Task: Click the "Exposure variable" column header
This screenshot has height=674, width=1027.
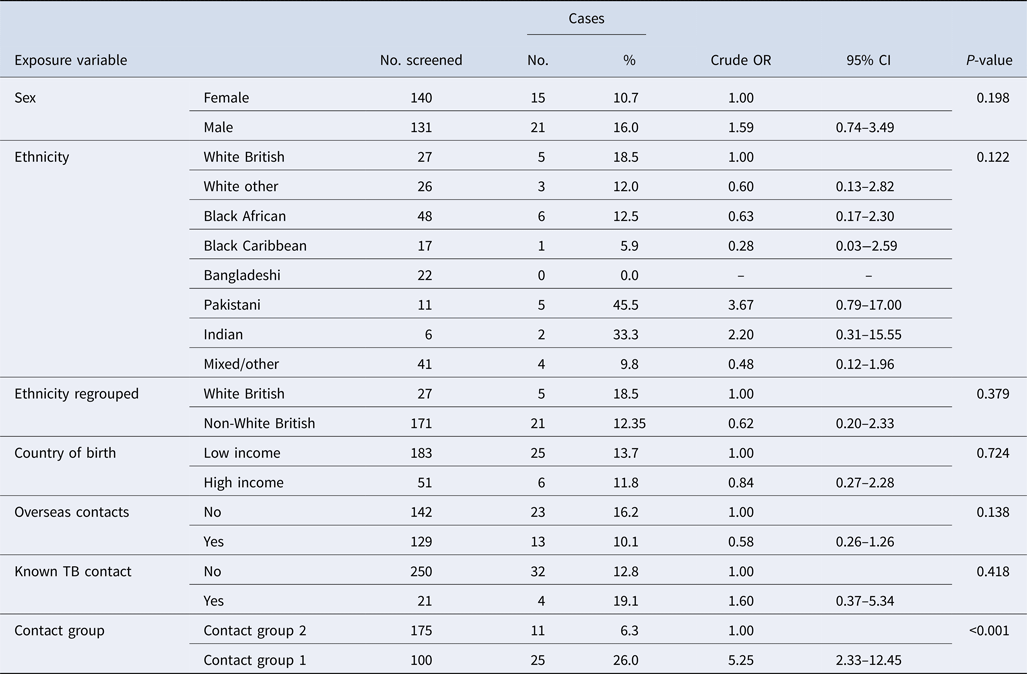Action: pyautogui.click(x=70, y=60)
